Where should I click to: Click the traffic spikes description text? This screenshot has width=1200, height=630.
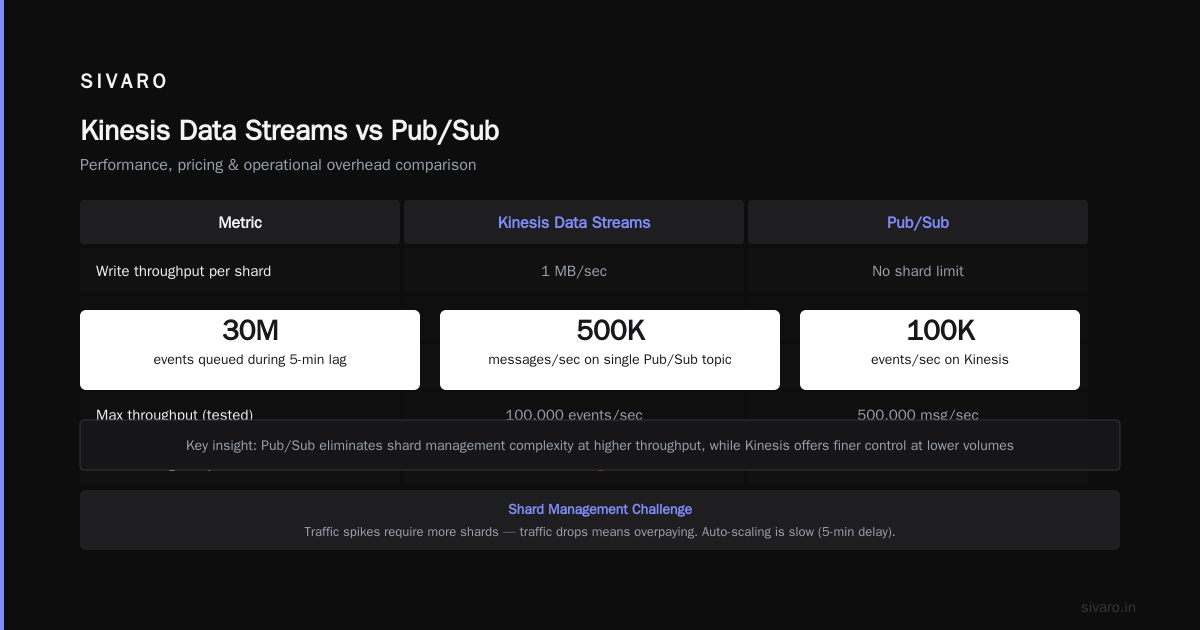tap(600, 532)
